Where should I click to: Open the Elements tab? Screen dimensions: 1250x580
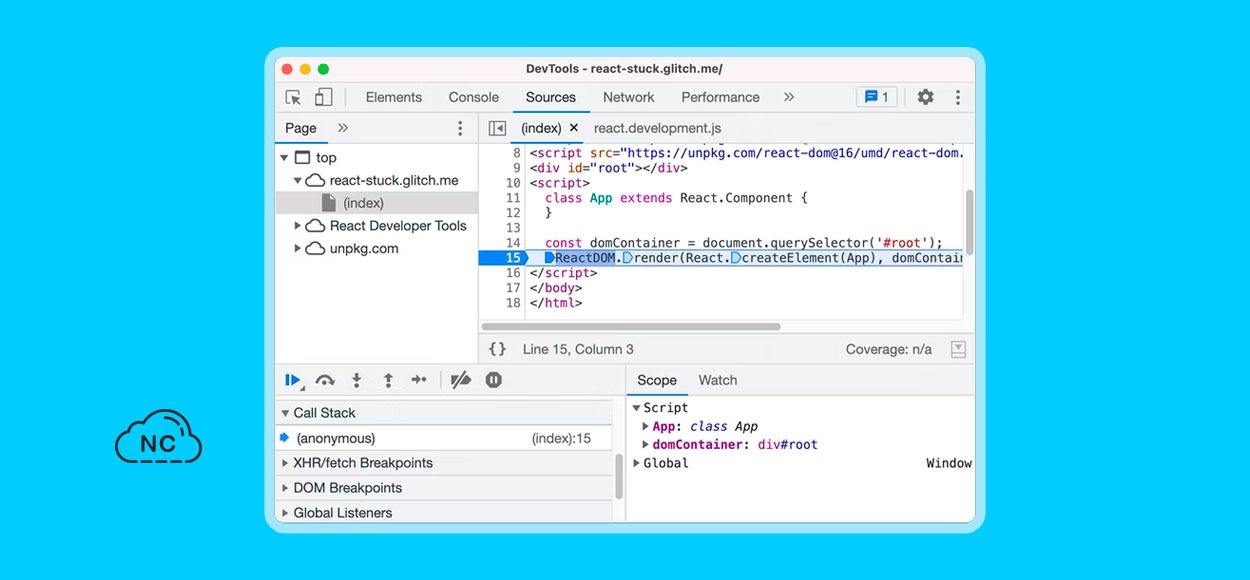[394, 97]
